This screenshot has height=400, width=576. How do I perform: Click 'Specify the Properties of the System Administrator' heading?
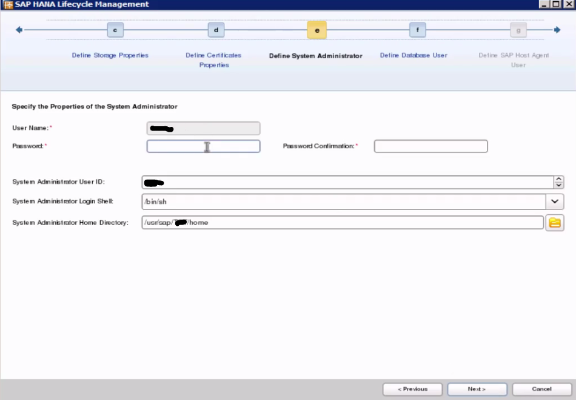point(94,107)
